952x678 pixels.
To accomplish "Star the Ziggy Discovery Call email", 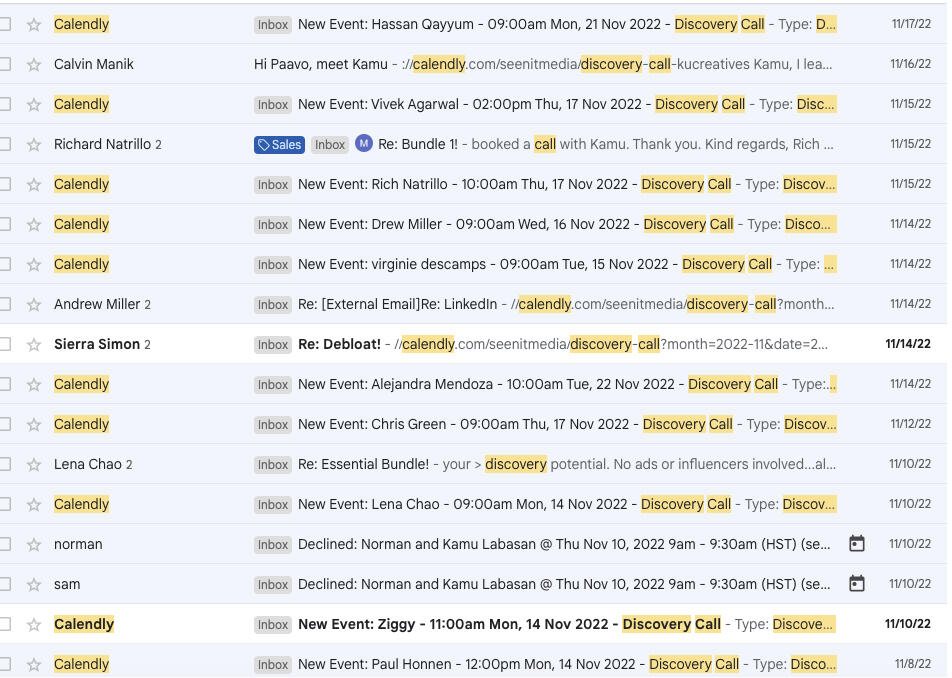I will click(34, 625).
